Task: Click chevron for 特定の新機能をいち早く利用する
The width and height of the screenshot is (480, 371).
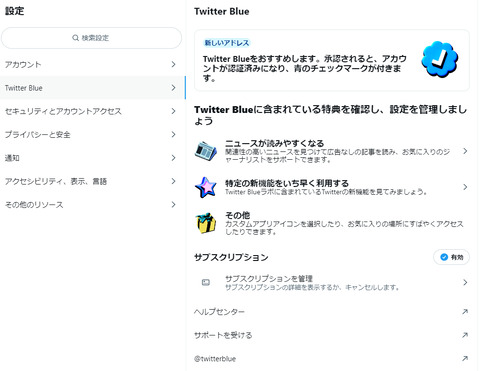Action: point(465,187)
